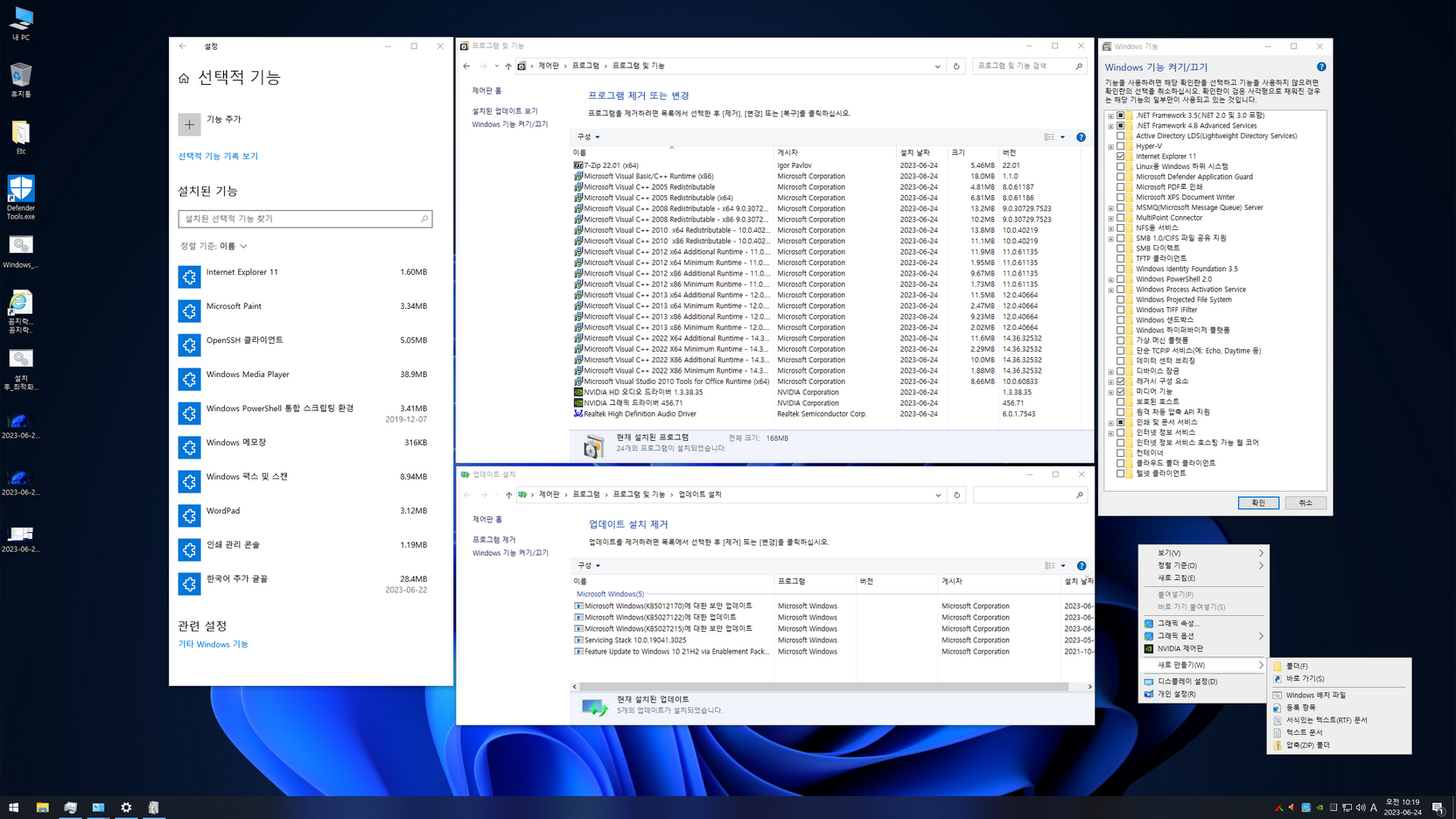Open the 새로 만들기(W) submenu
1456x819 pixels.
pos(1205,665)
